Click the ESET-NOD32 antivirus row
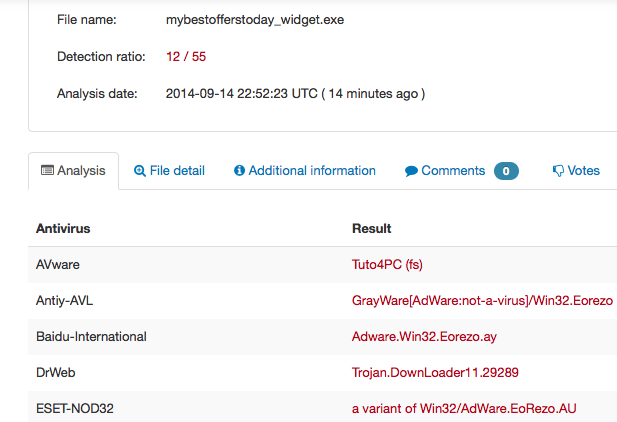 click(x=323, y=408)
